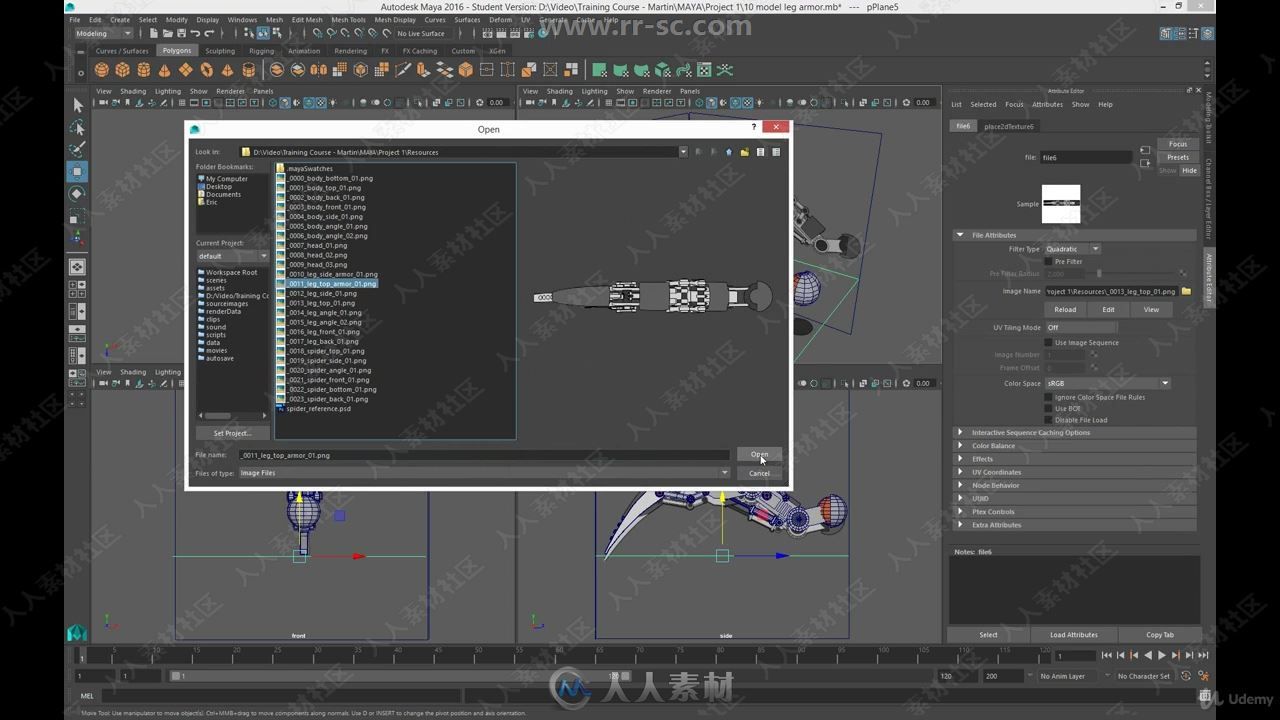Click the Save scene icon in status line
1280x720 pixels.
tap(182, 33)
